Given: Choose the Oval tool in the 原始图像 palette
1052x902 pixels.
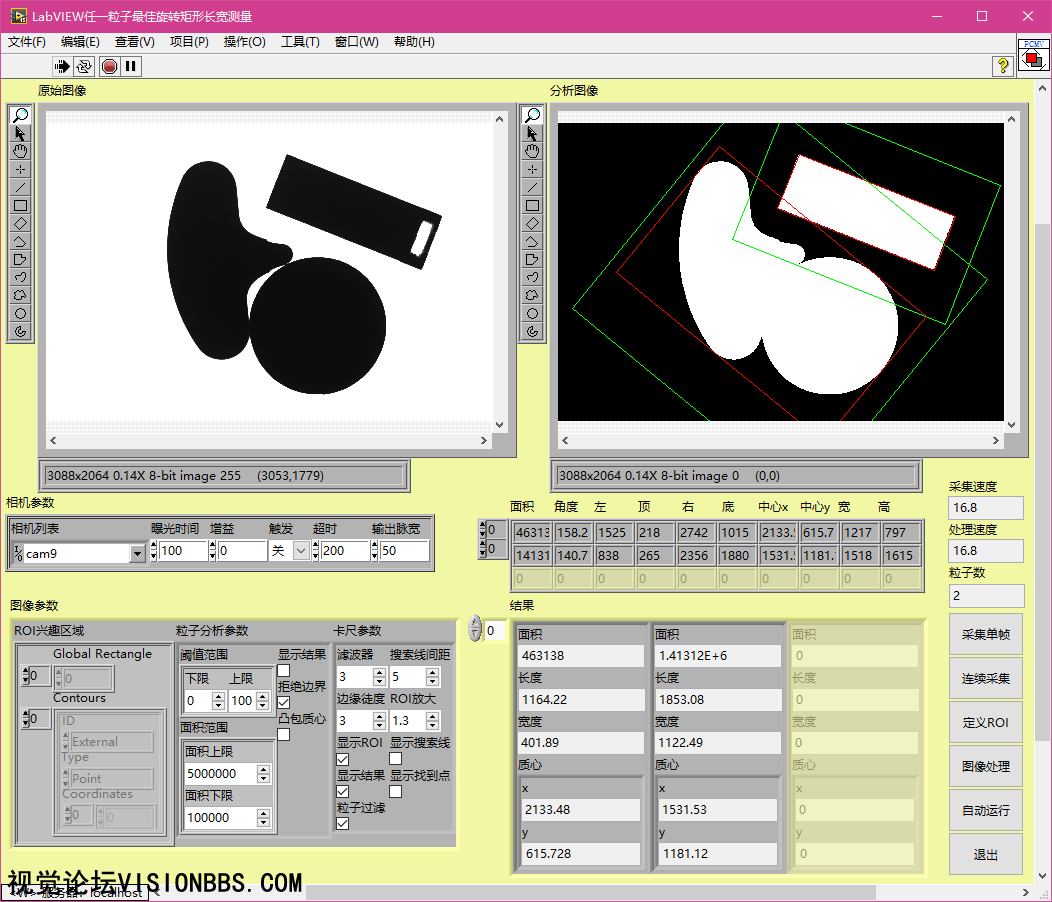Looking at the screenshot, I should 20,313.
